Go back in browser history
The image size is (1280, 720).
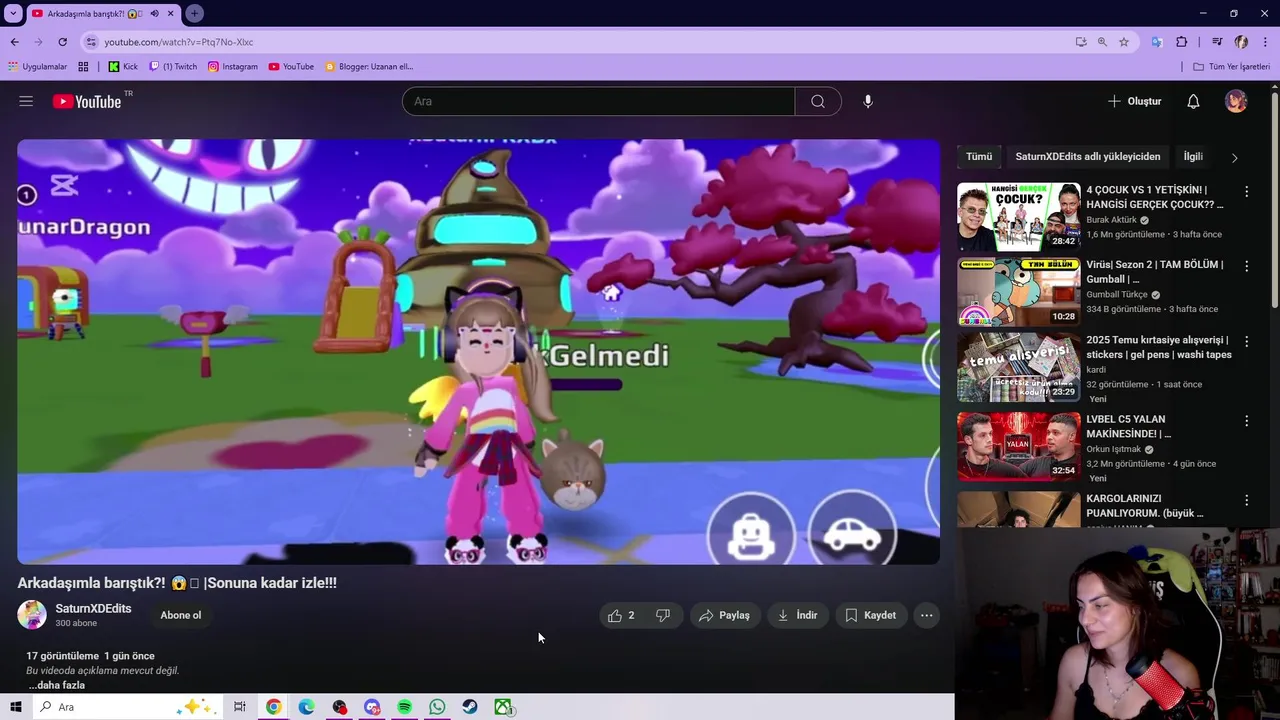tap(14, 42)
